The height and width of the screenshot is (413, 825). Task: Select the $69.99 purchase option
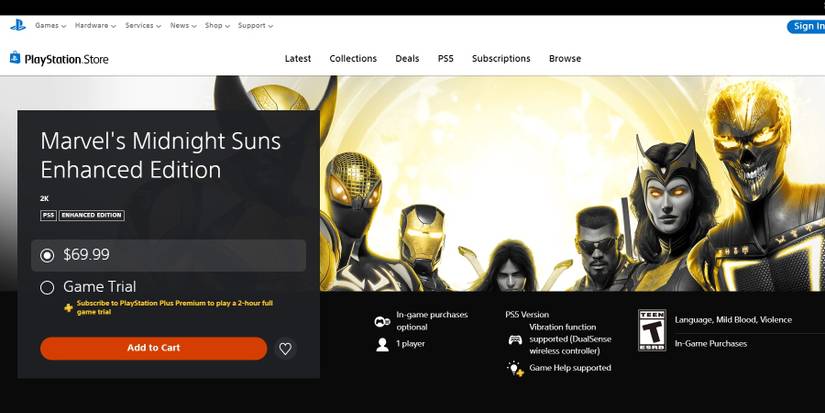pyautogui.click(x=168, y=255)
